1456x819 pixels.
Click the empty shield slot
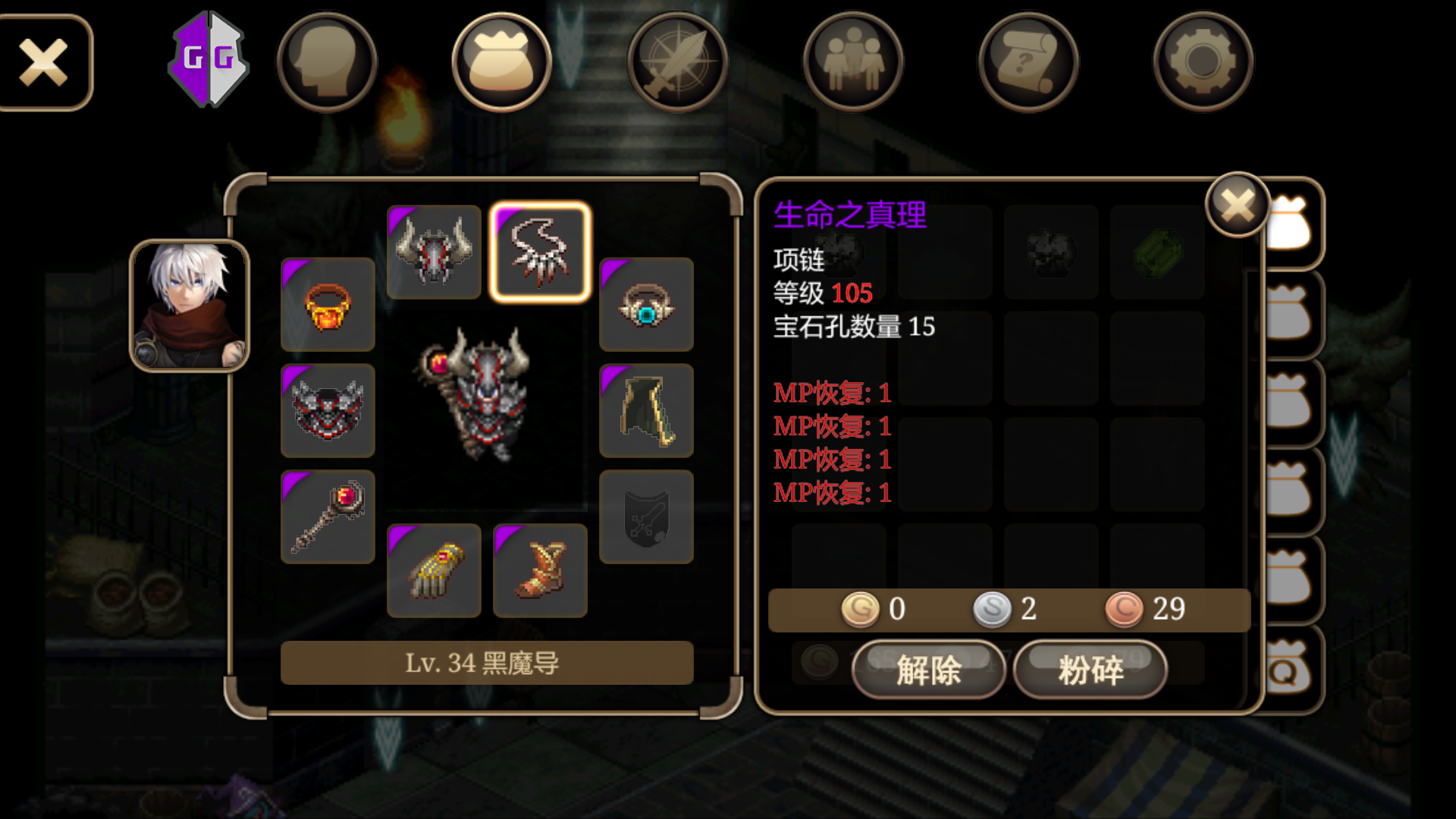[x=646, y=517]
